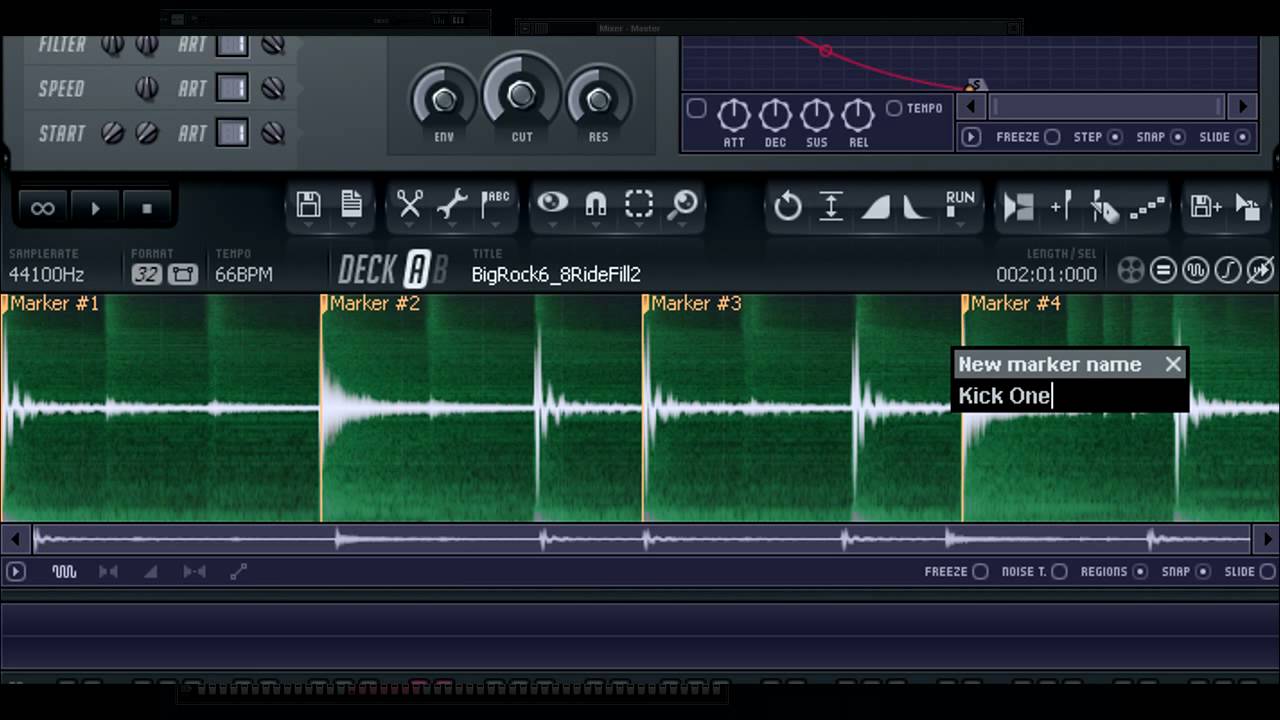Close the New marker name popup
This screenshot has height=720, width=1280.
[1173, 365]
